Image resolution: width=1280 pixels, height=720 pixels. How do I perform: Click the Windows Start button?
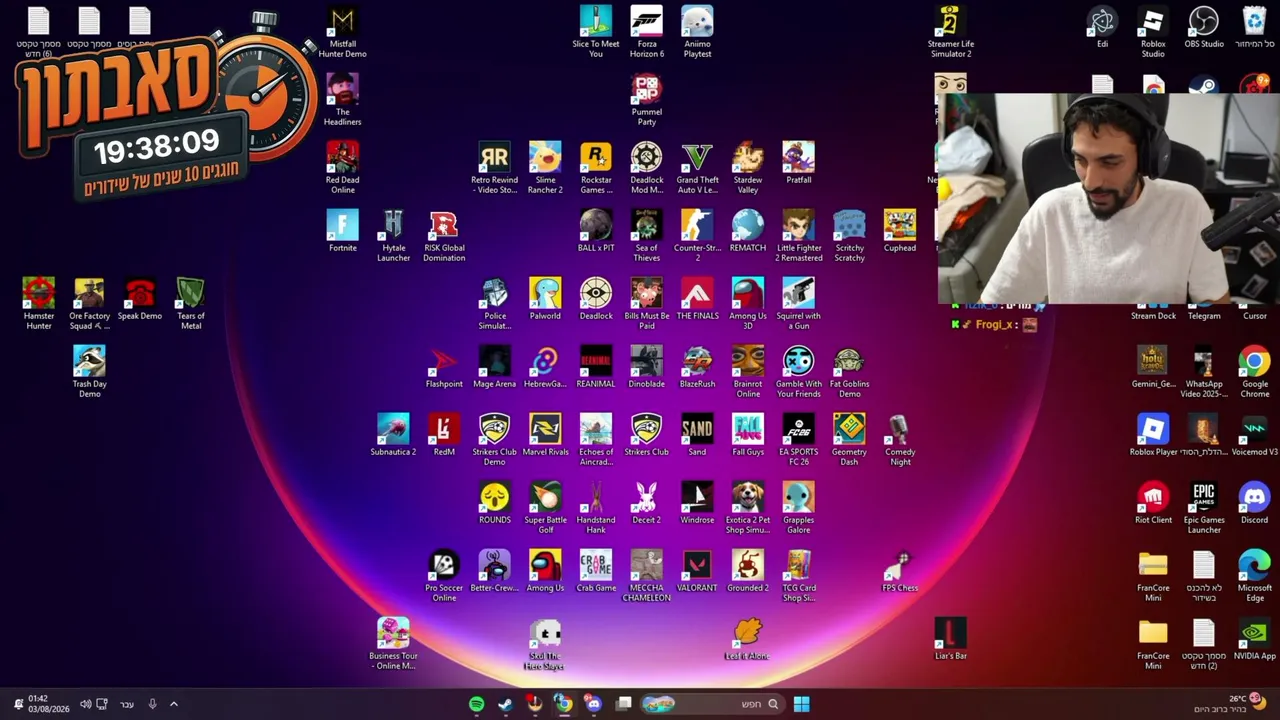[x=801, y=704]
